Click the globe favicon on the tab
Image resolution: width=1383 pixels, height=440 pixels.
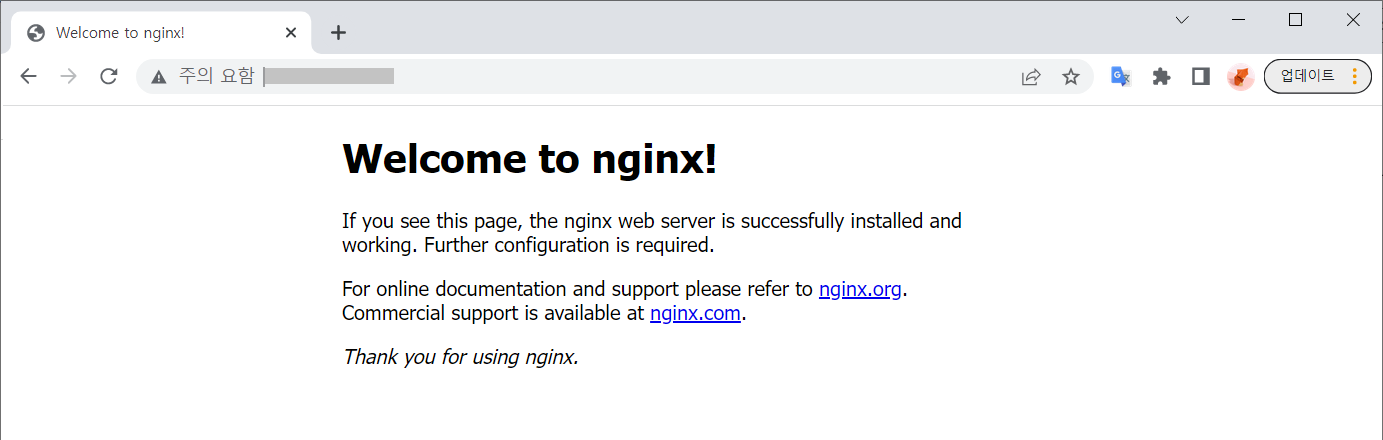(x=36, y=32)
